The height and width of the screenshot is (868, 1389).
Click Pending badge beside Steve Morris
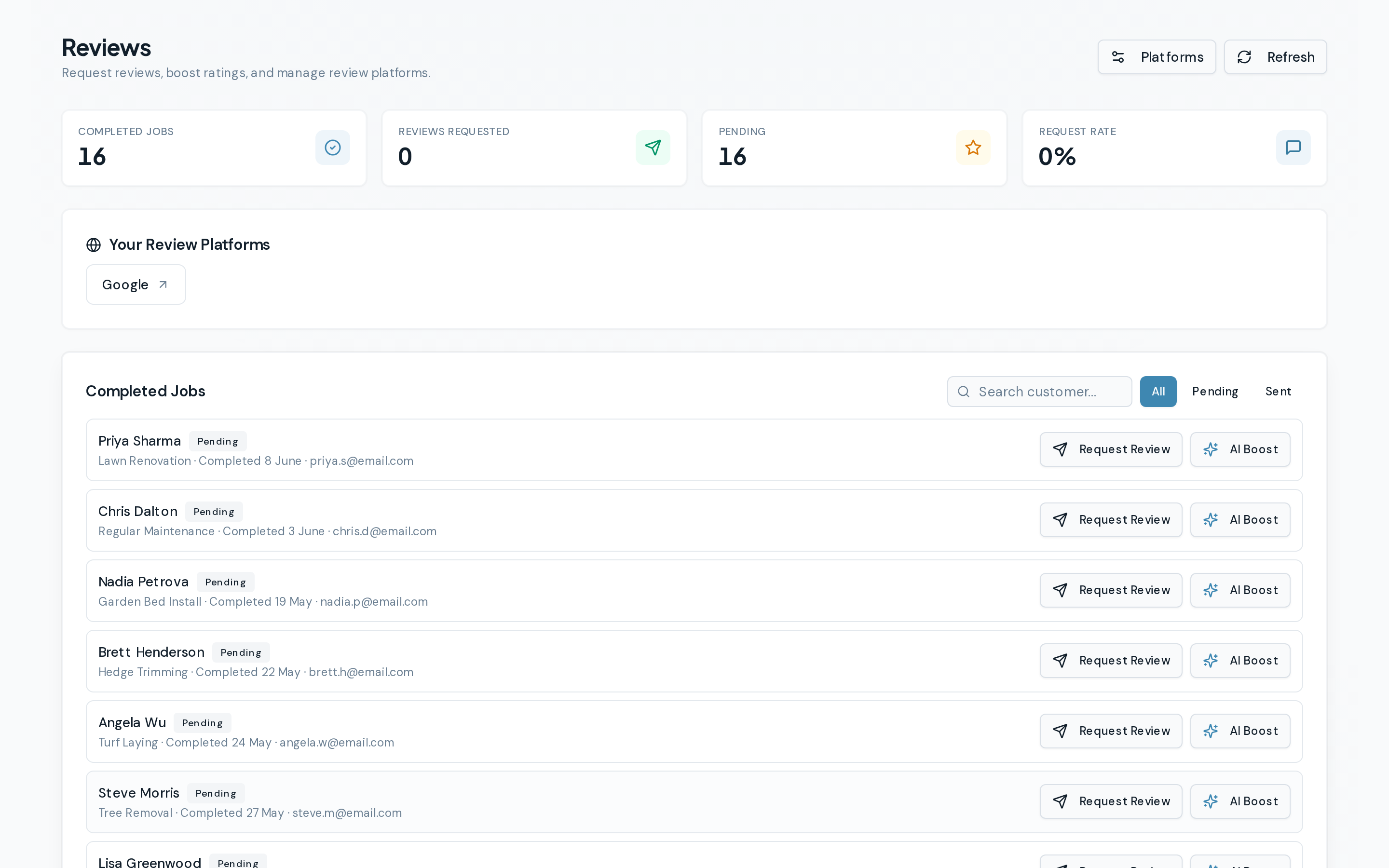point(216,793)
